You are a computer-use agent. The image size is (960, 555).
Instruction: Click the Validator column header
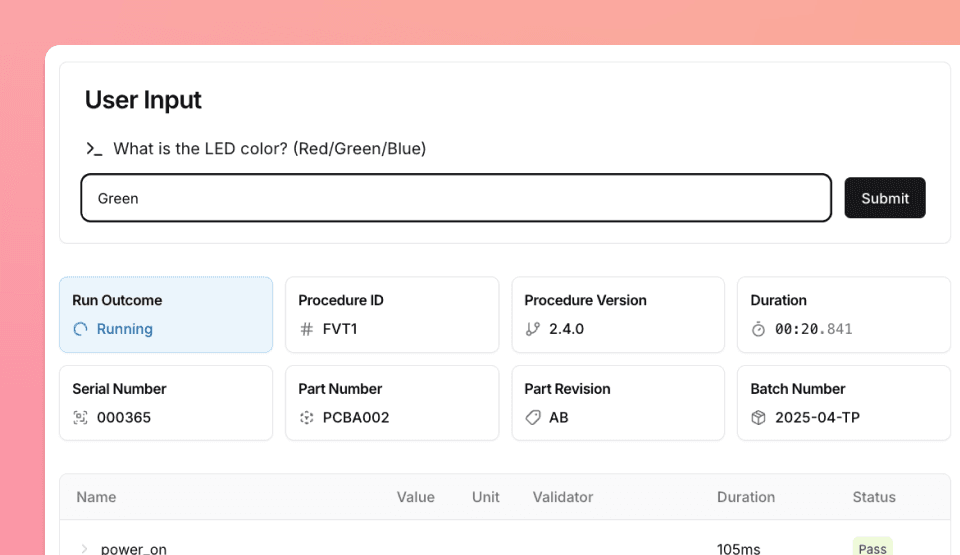[x=563, y=497]
